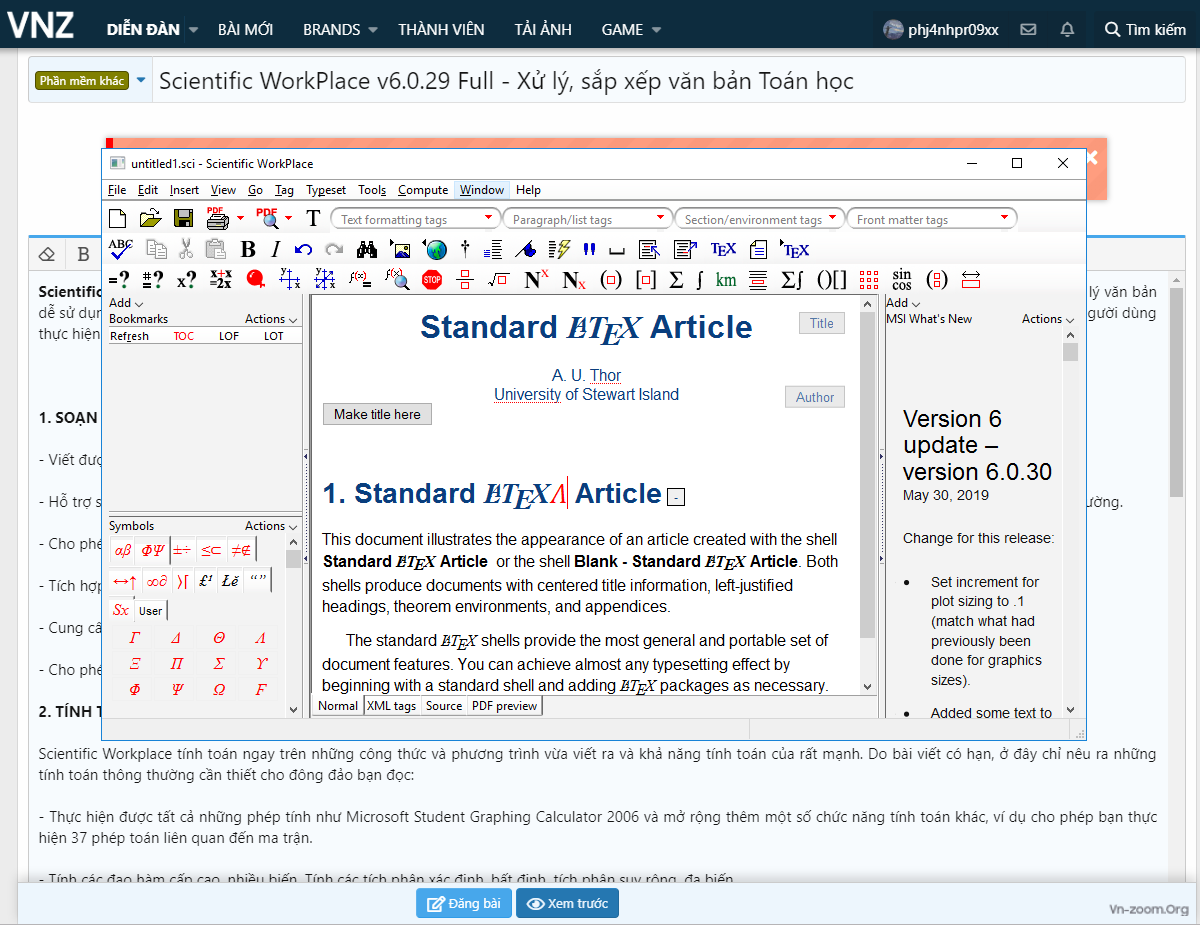The height and width of the screenshot is (926, 1200).
Task: Open the Insert menu
Action: 184,190
